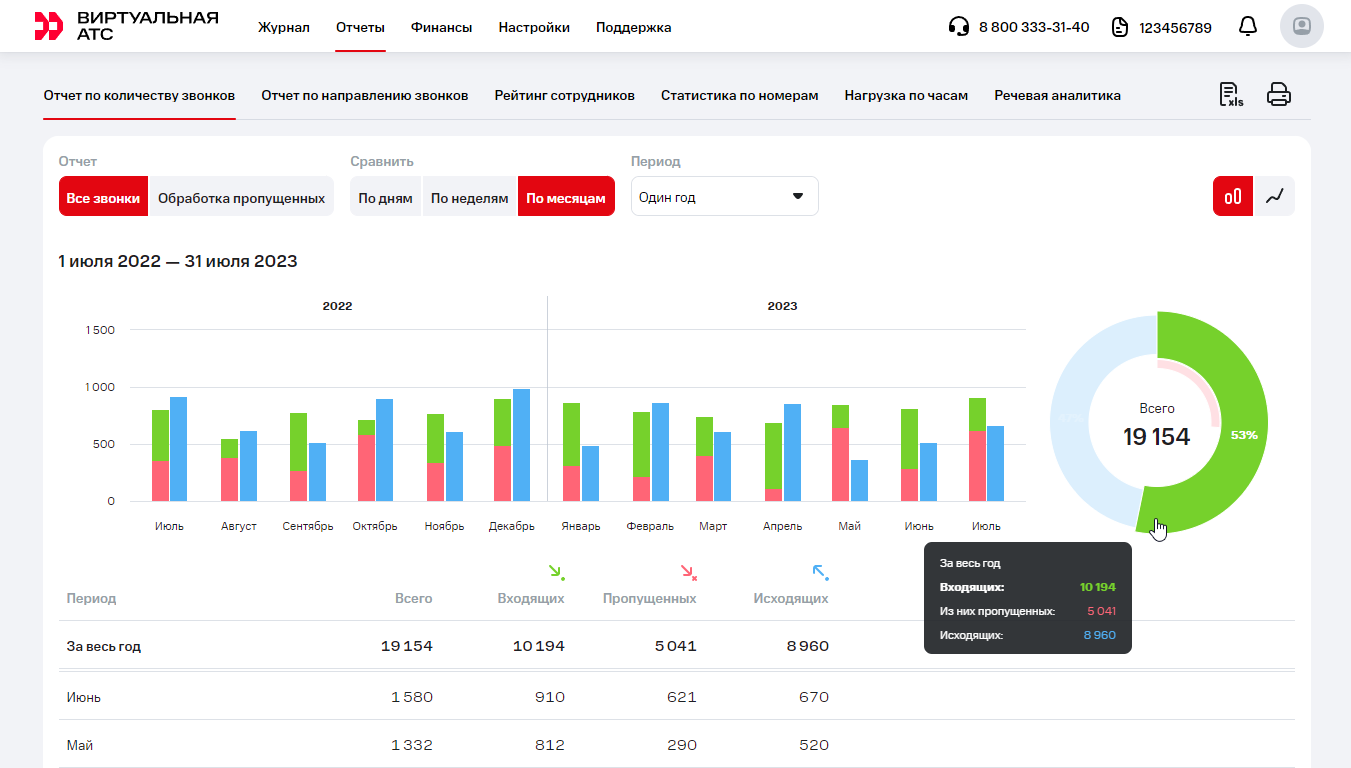
Task: Click the headset support phone icon
Action: 958,27
